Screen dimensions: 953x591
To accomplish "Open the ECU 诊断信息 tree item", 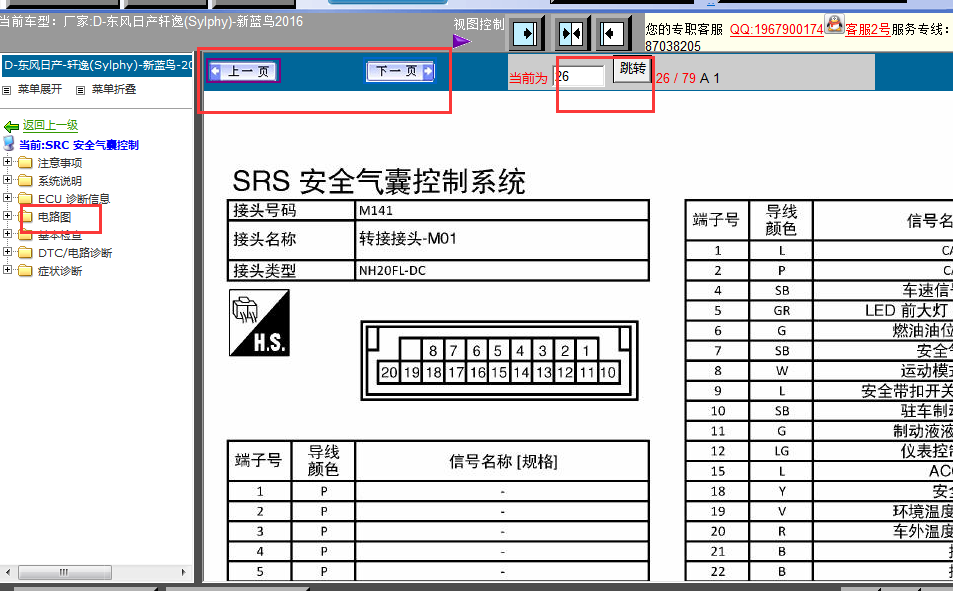I will [x=74, y=199].
